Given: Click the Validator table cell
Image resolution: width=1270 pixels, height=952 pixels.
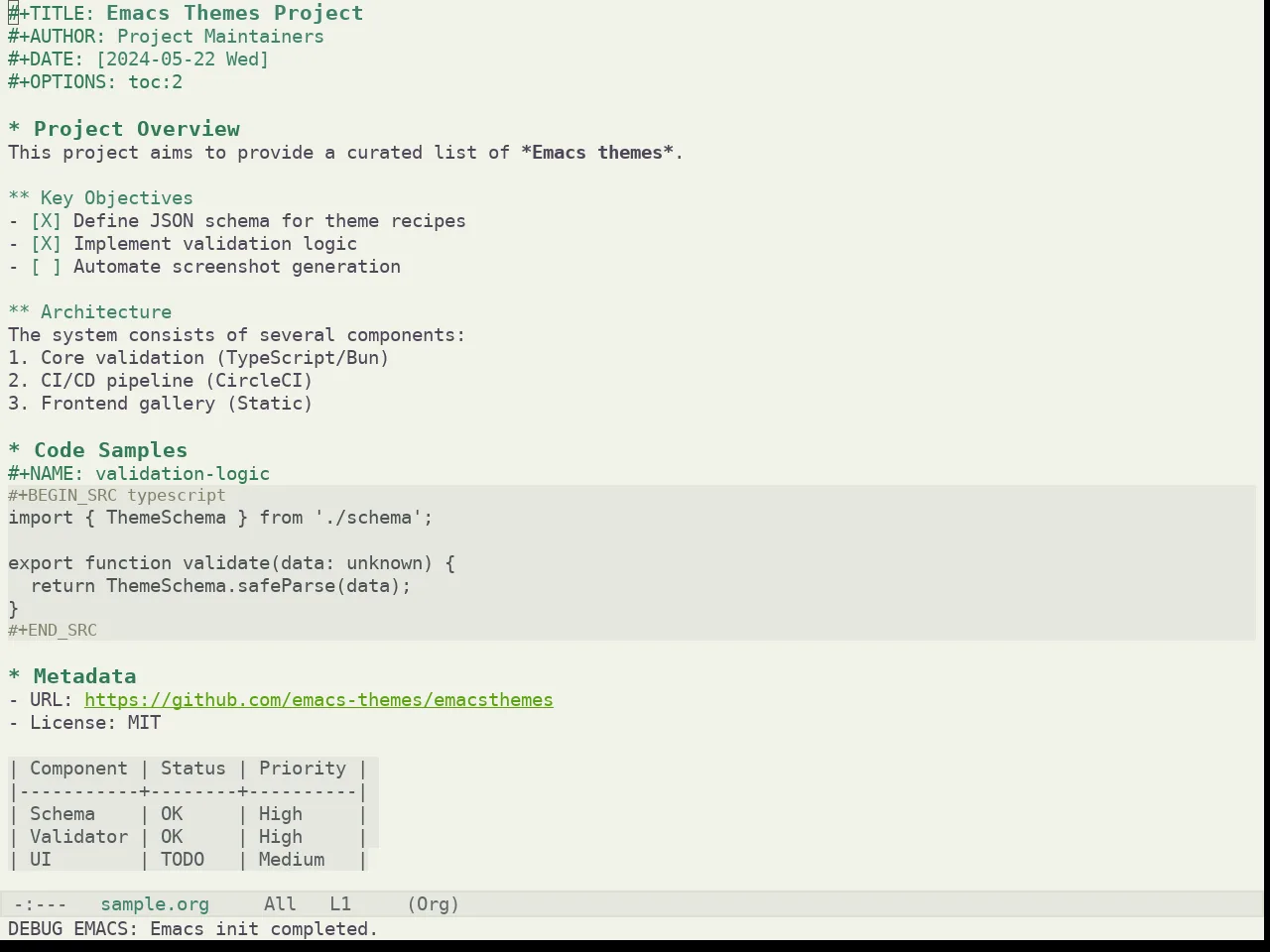Looking at the screenshot, I should point(78,837).
